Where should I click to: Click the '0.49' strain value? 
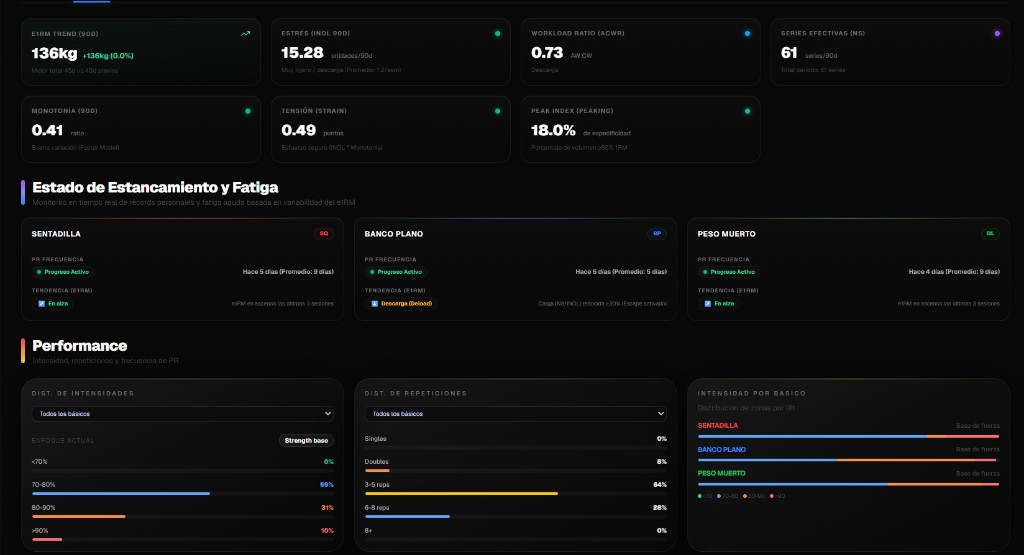pyautogui.click(x=298, y=131)
